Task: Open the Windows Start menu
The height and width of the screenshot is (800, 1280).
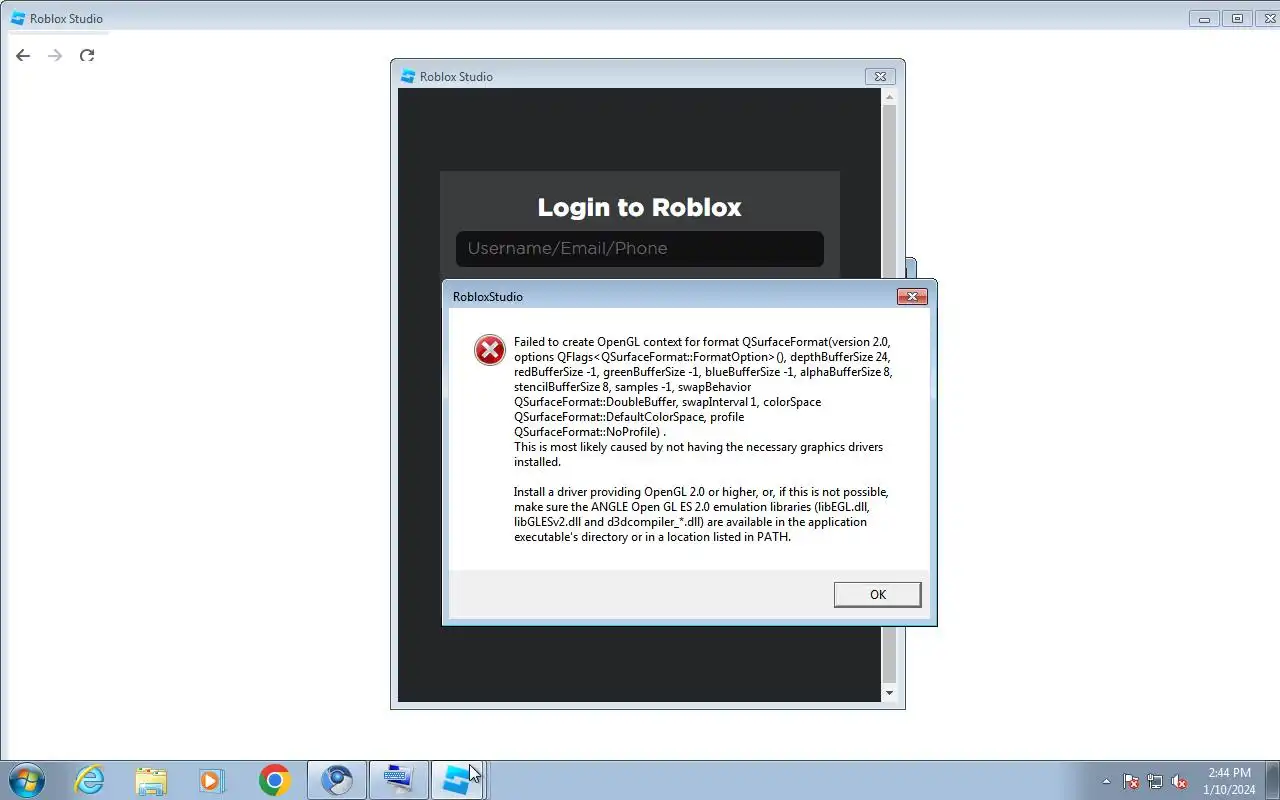Action: coord(26,780)
